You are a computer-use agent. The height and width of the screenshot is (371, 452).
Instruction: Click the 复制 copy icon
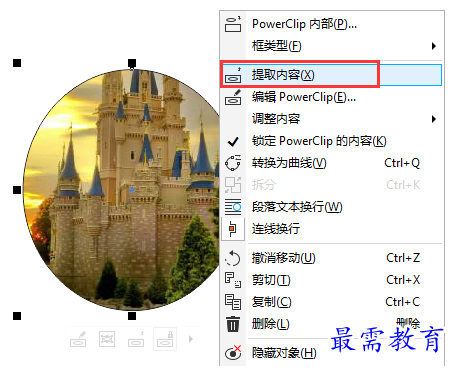tap(233, 302)
